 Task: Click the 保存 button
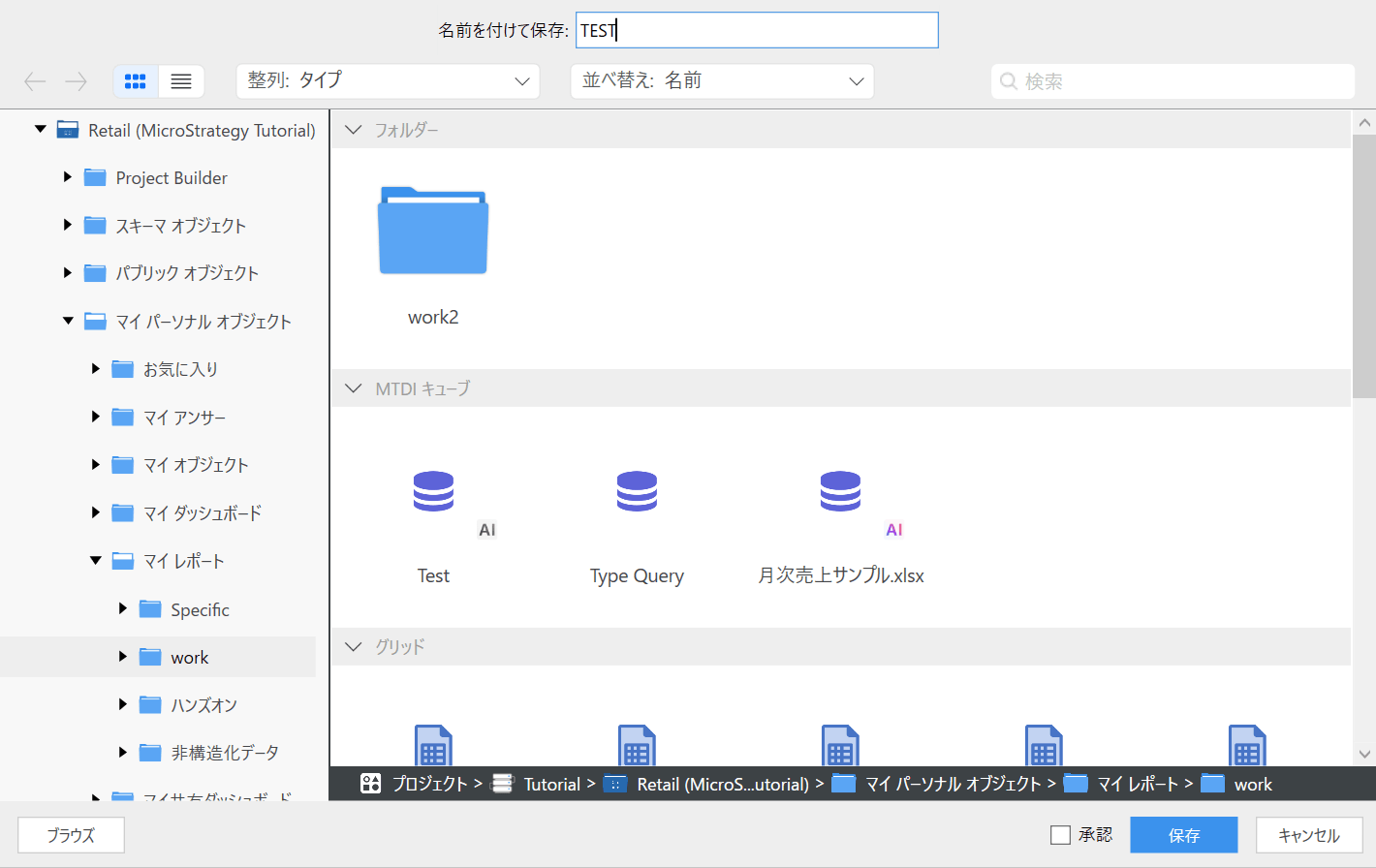point(1183,835)
